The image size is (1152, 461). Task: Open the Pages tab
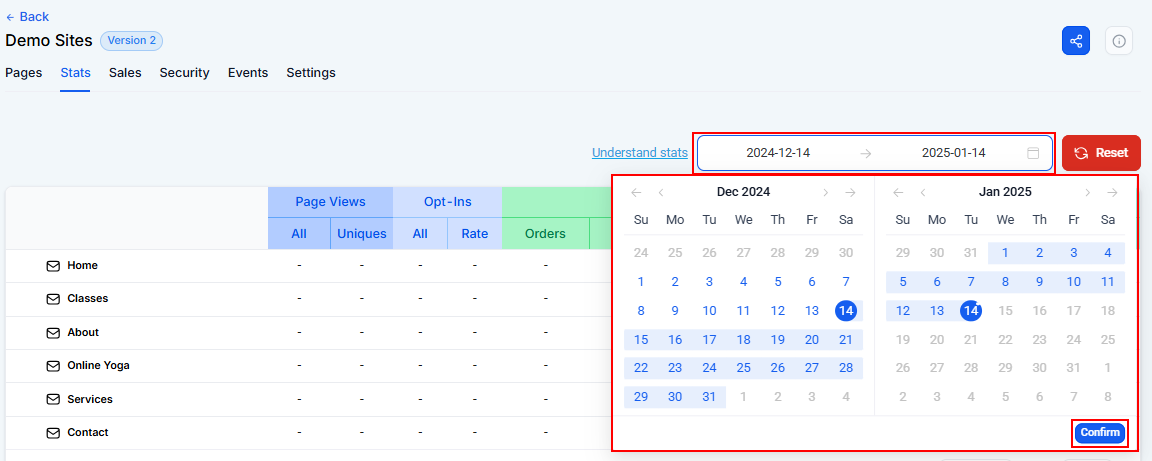(24, 73)
